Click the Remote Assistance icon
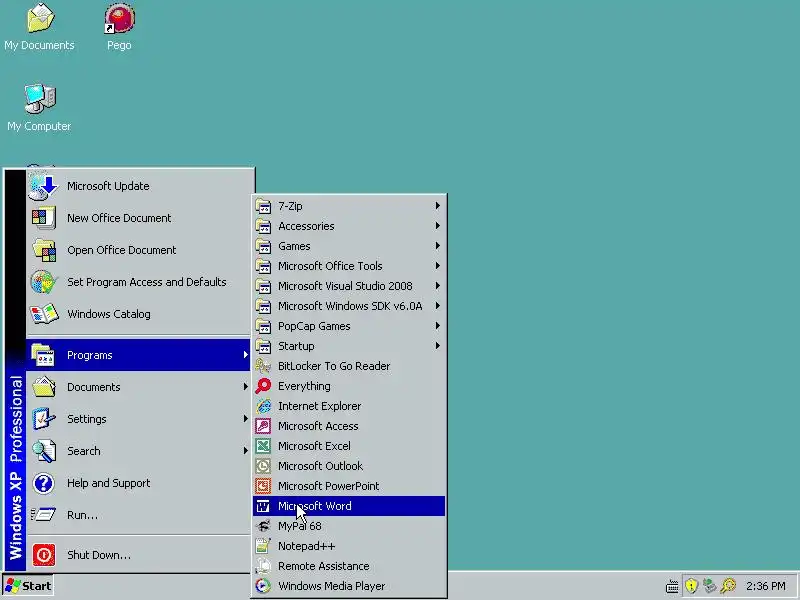 [263, 566]
